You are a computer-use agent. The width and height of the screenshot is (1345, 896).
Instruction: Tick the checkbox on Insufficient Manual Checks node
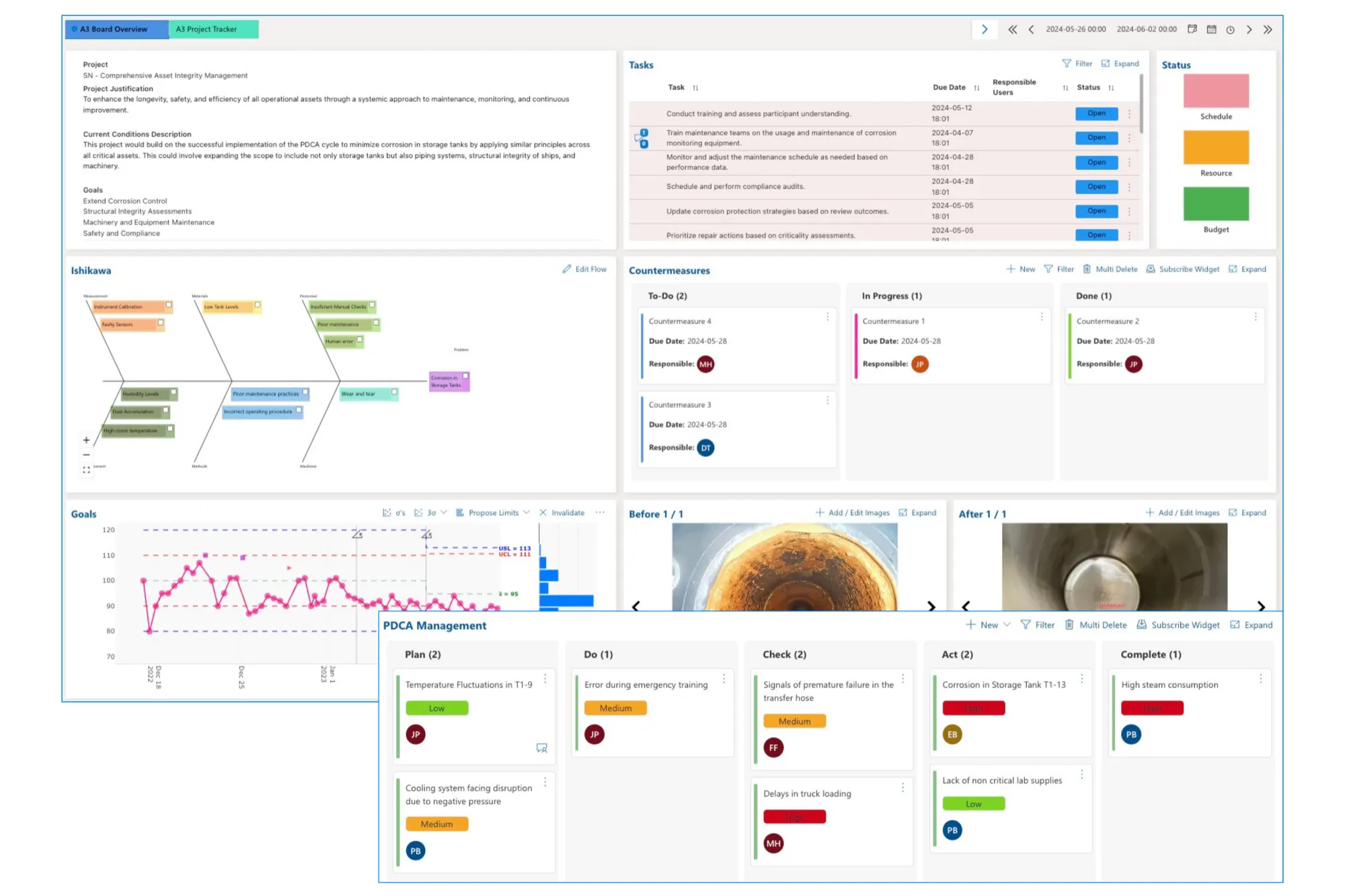[x=372, y=305]
